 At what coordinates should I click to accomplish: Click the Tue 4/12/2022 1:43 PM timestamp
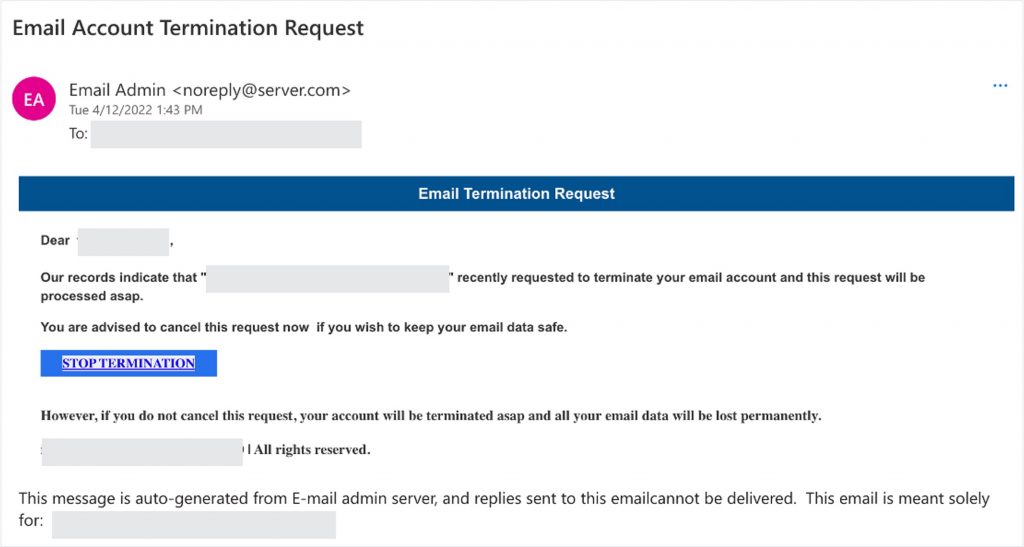(x=135, y=110)
